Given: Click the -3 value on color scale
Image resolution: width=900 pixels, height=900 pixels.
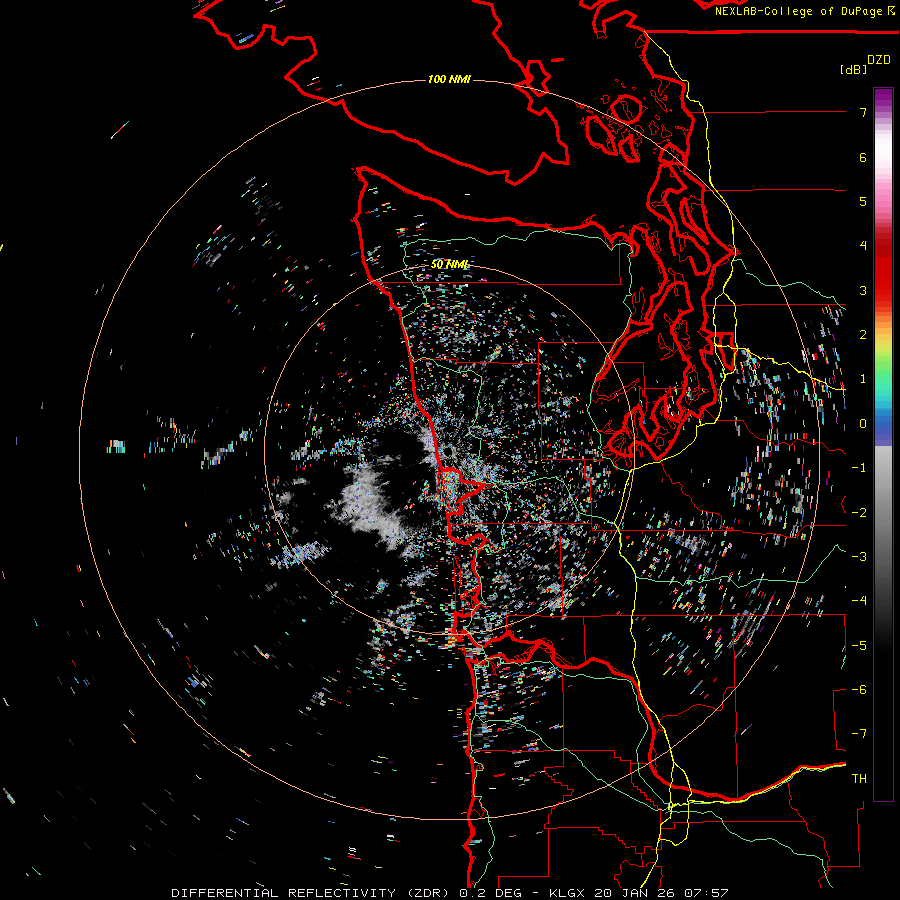Looking at the screenshot, I should coord(859,557).
